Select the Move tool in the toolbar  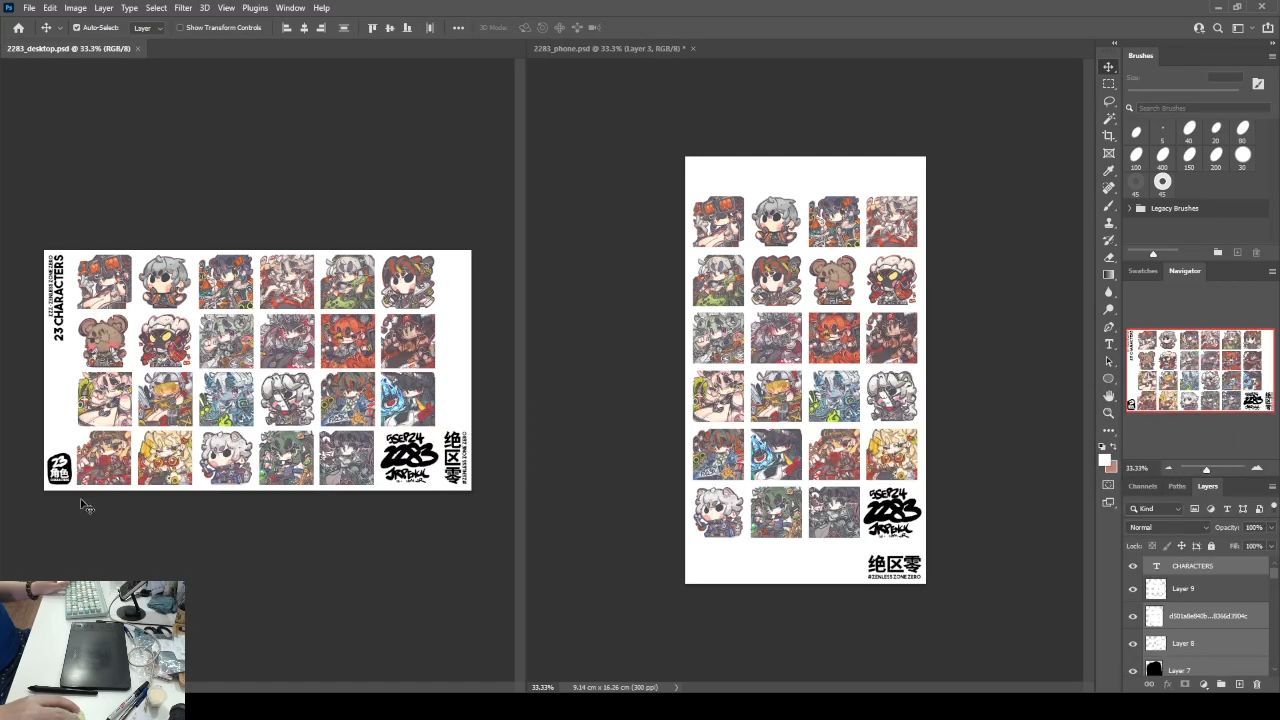[x=1108, y=67]
